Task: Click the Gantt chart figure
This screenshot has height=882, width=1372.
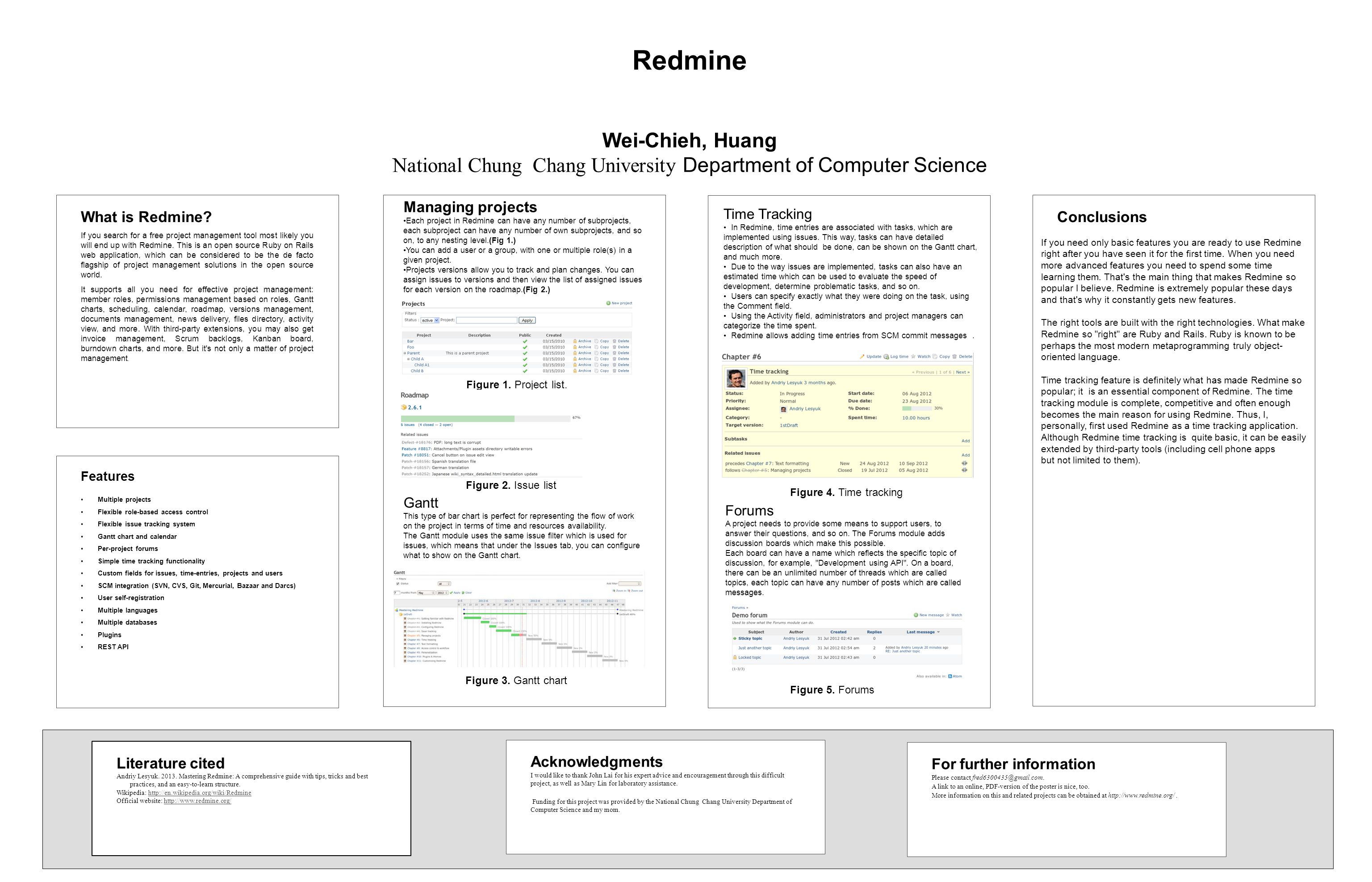Action: (x=519, y=618)
